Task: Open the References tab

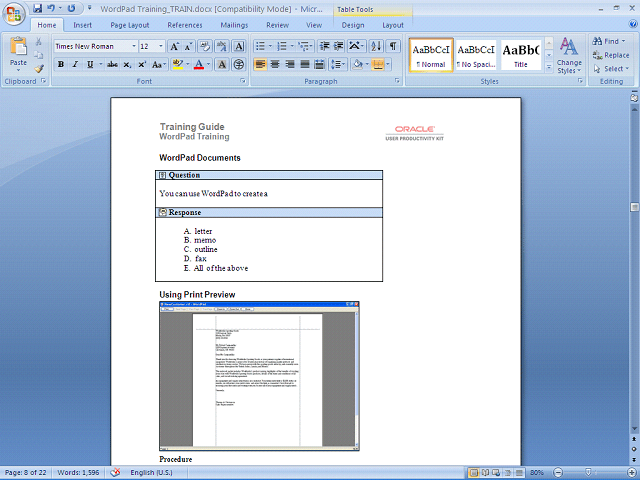Action: coord(184,25)
